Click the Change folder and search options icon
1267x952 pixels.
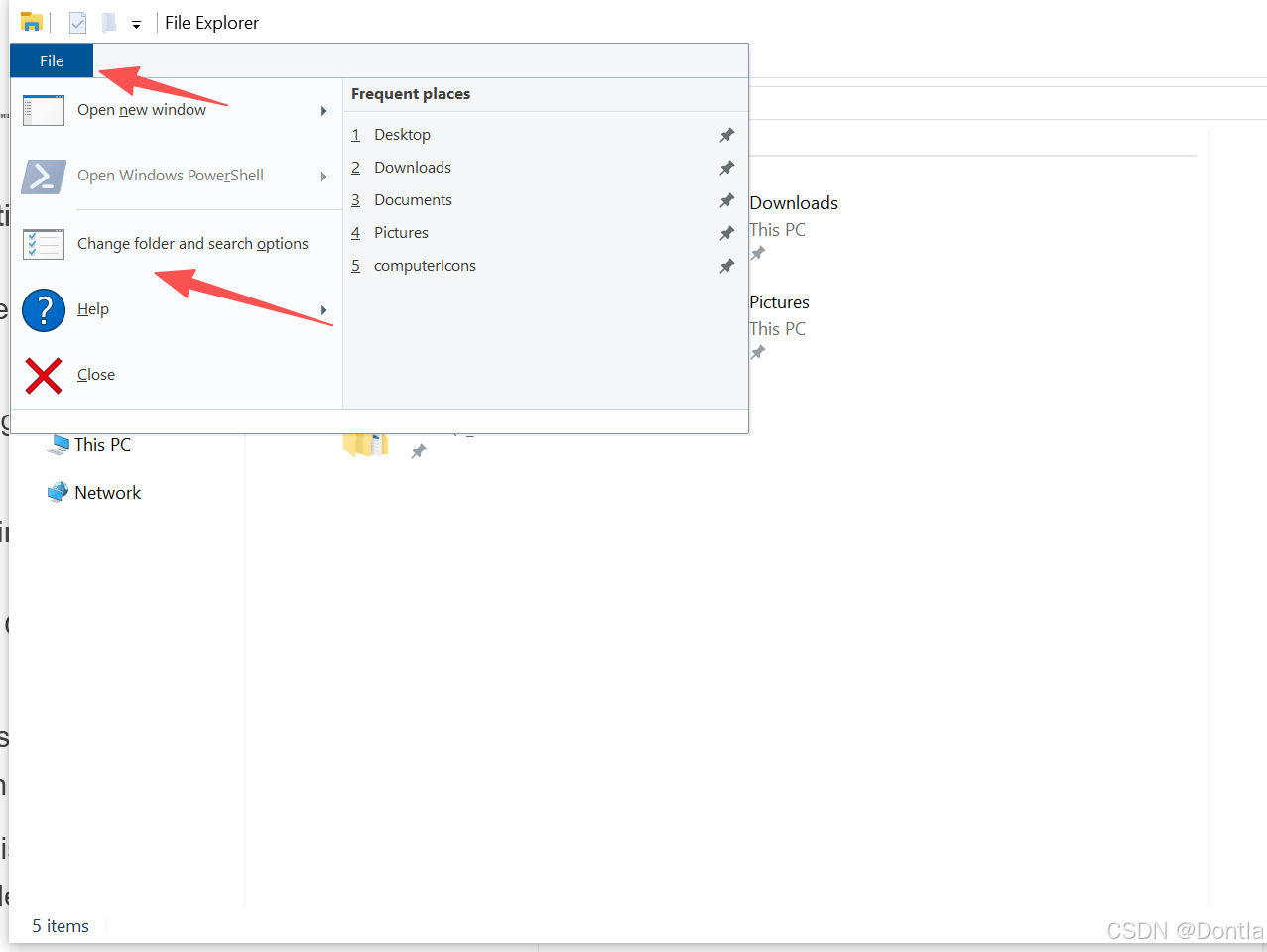[43, 243]
